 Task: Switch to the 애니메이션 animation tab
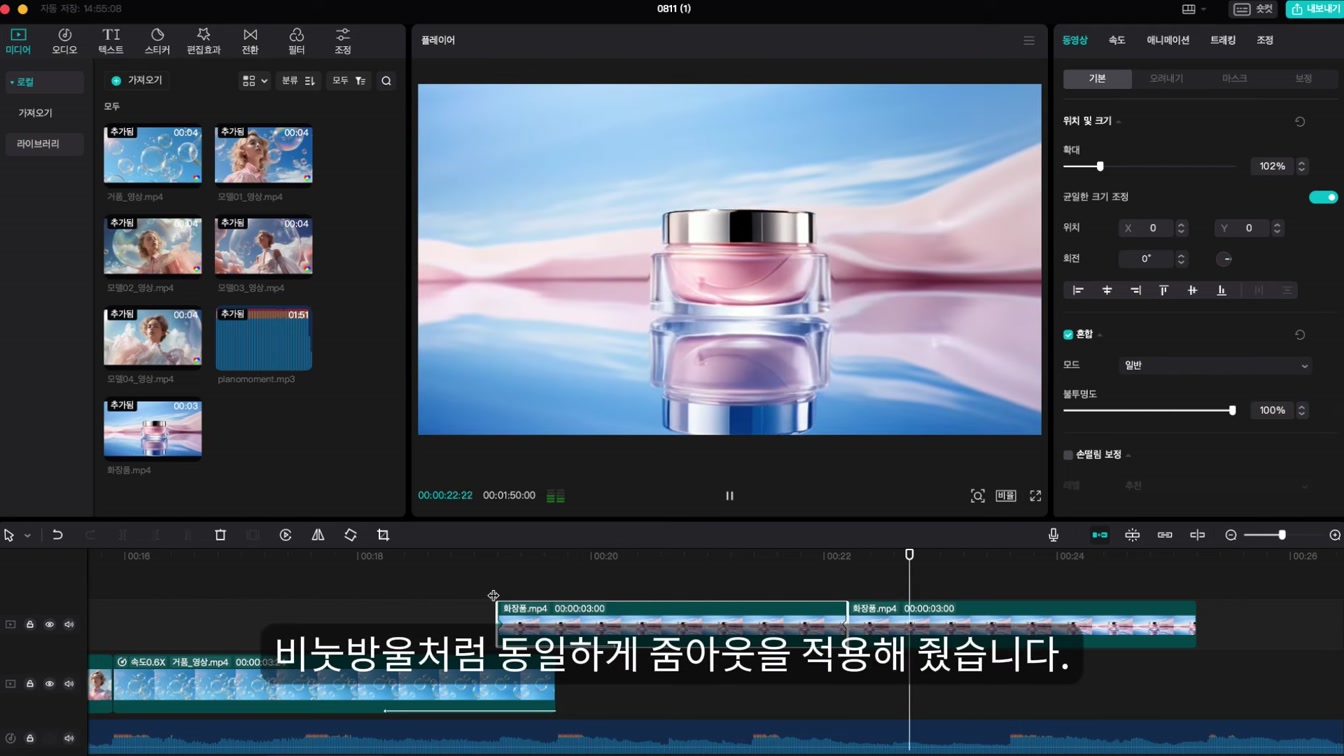point(1168,40)
